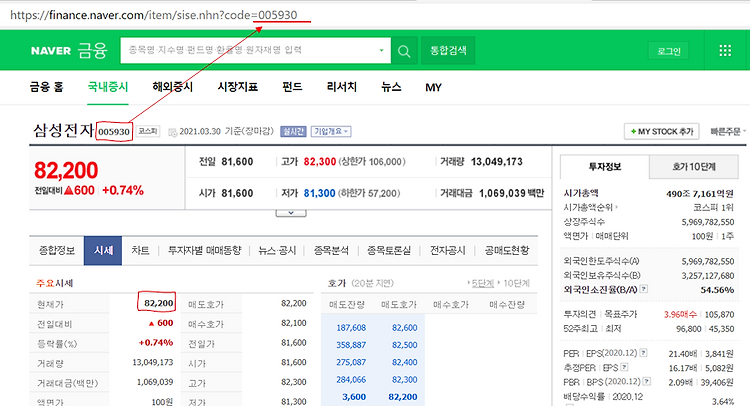Open the 뉴스 menu
This screenshot has width=750, height=406.
391,87
